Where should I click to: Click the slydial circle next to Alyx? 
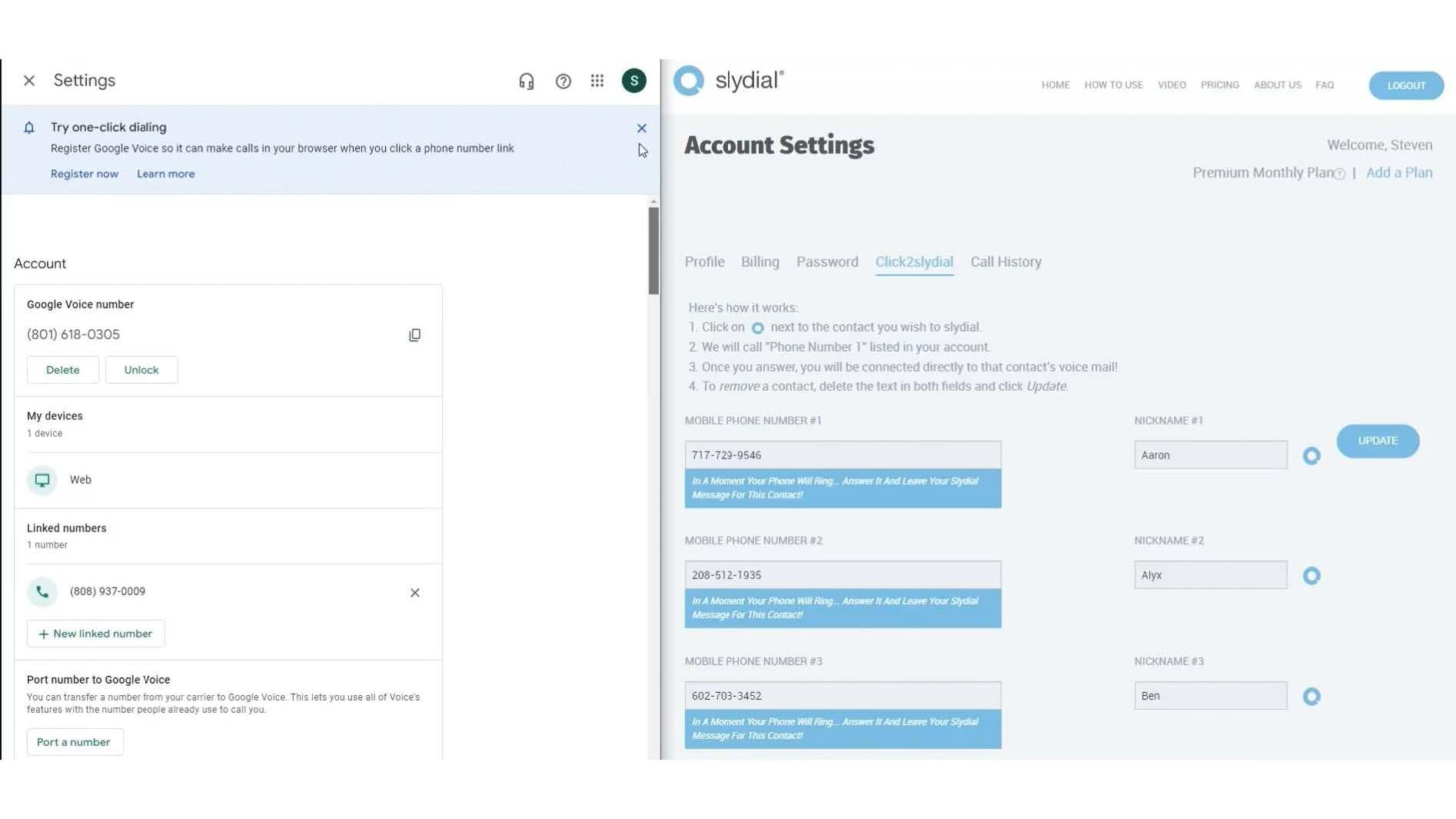pyautogui.click(x=1311, y=576)
